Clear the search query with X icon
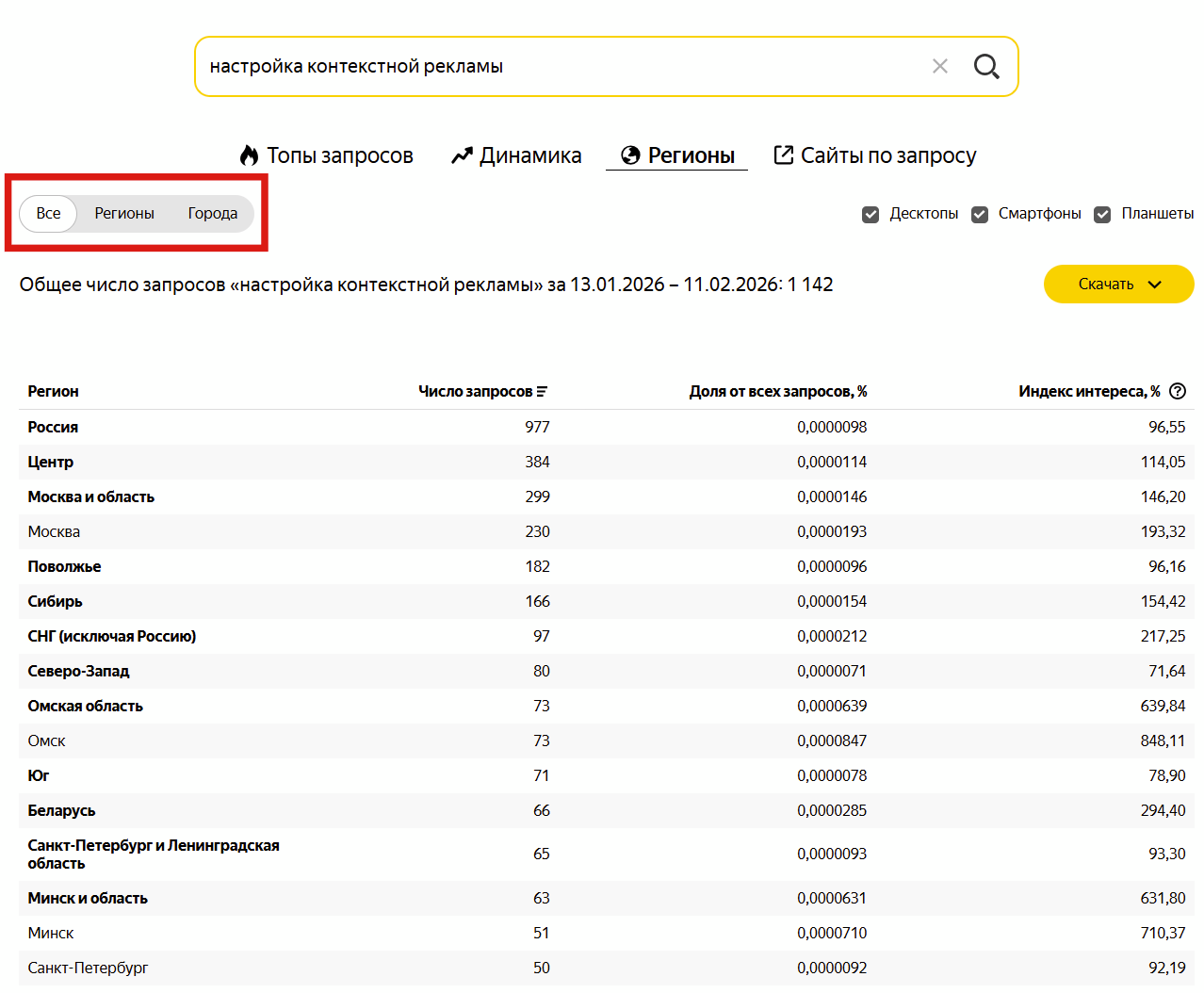1204x993 pixels. tap(939, 66)
